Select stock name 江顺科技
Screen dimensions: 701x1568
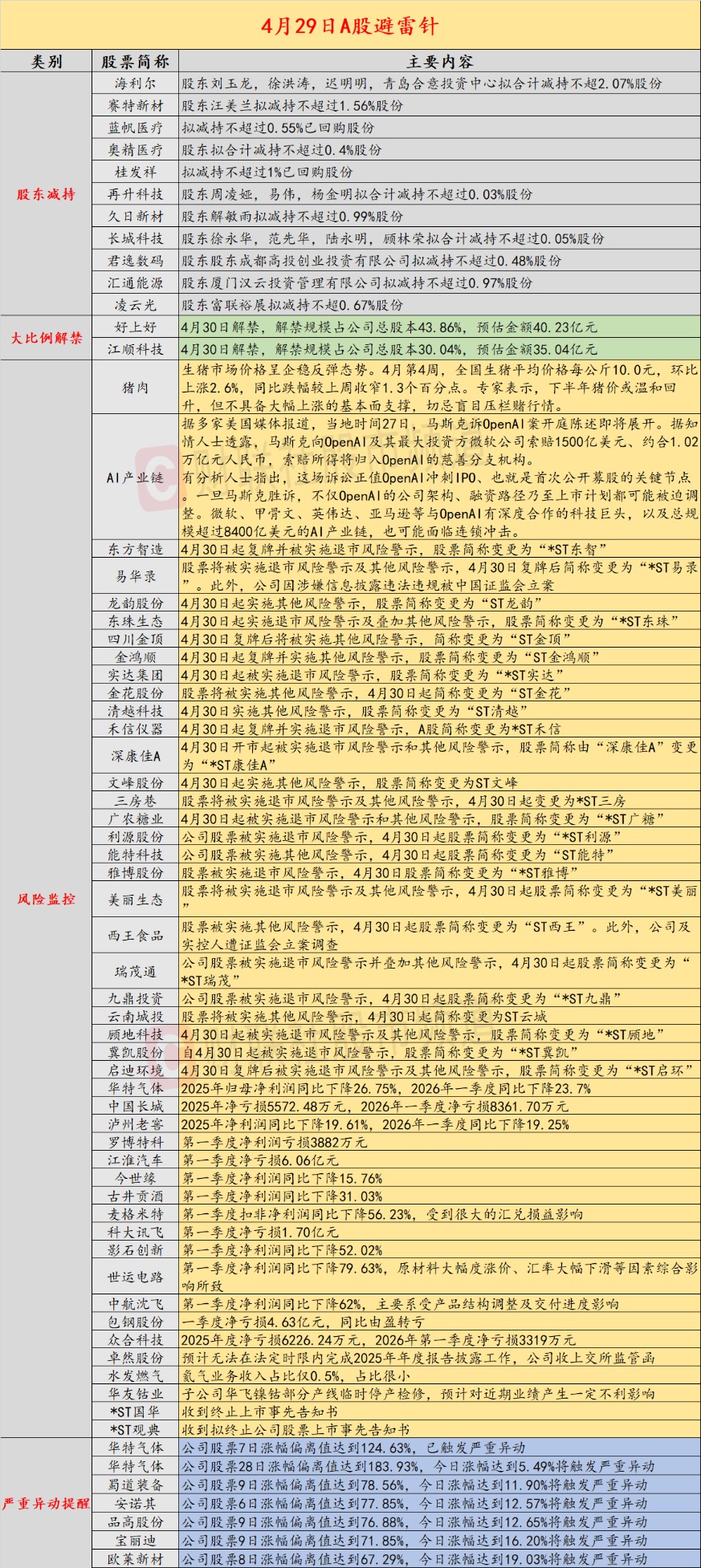[136, 349]
